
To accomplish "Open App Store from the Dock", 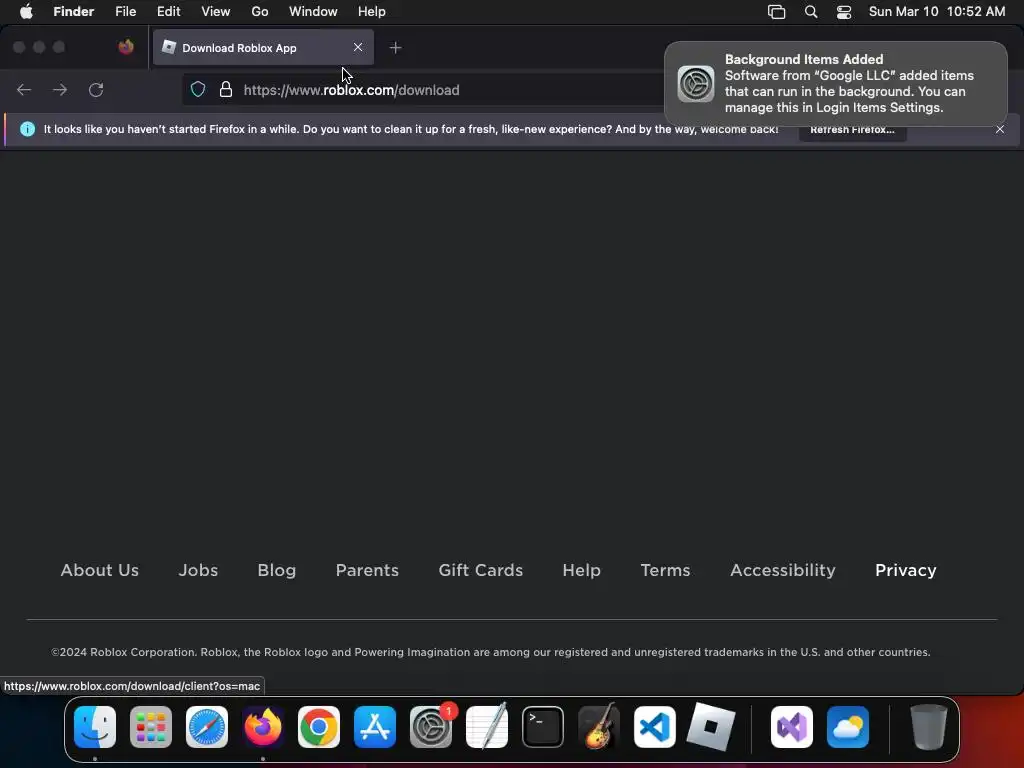I will pos(375,727).
